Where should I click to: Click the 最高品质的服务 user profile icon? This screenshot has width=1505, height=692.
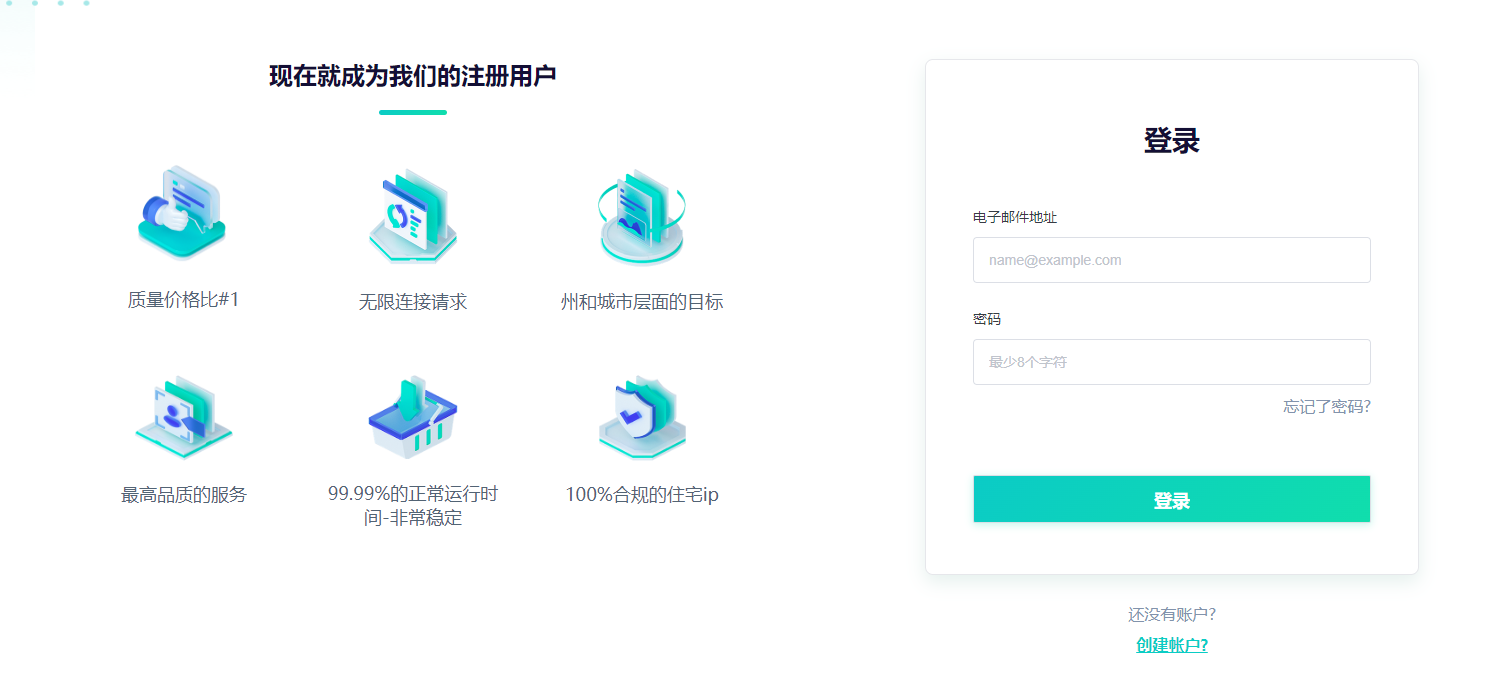pos(182,415)
